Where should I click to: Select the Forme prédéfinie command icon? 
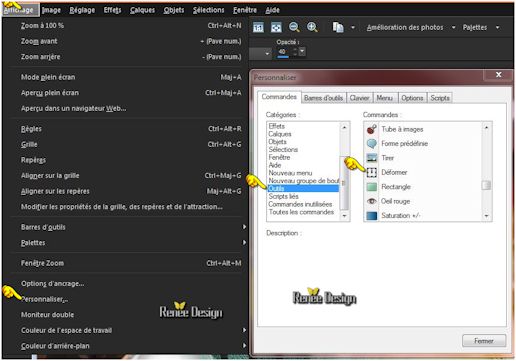(372, 144)
